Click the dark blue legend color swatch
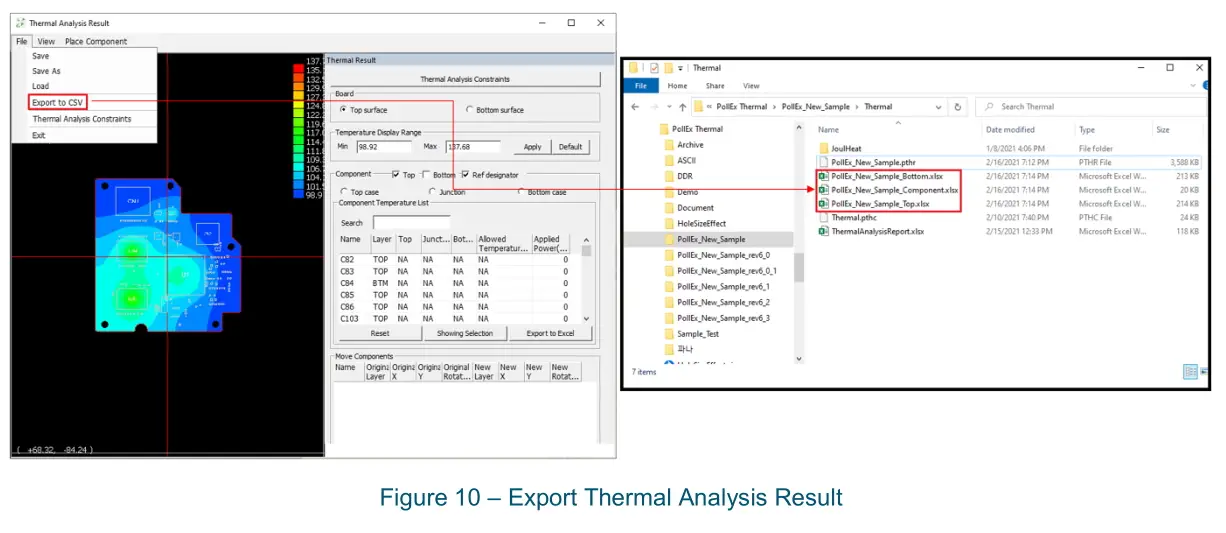The height and width of the screenshot is (533, 1226). click(x=298, y=194)
